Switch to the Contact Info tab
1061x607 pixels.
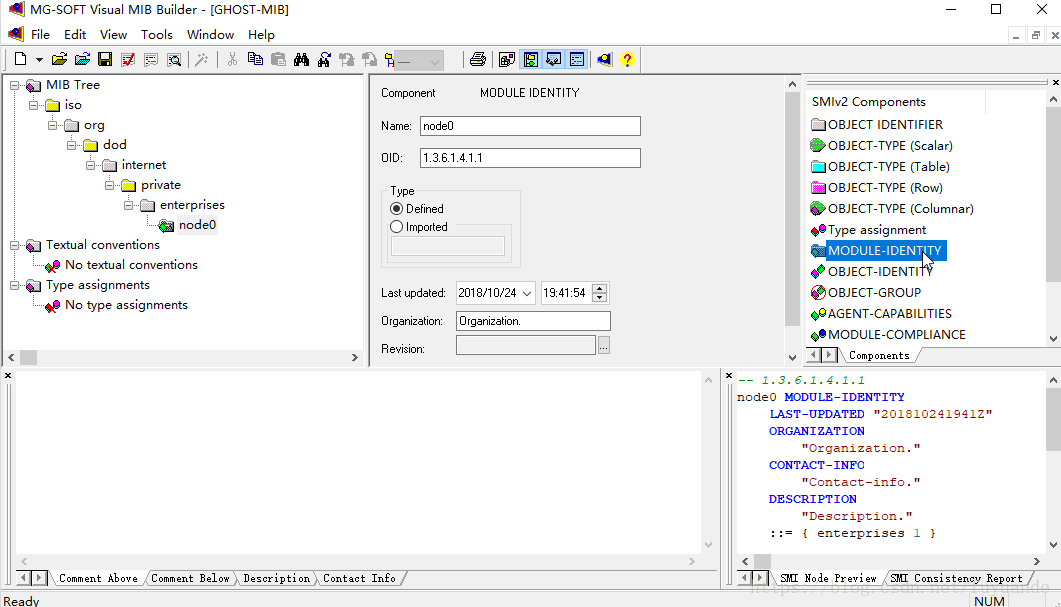coord(359,579)
